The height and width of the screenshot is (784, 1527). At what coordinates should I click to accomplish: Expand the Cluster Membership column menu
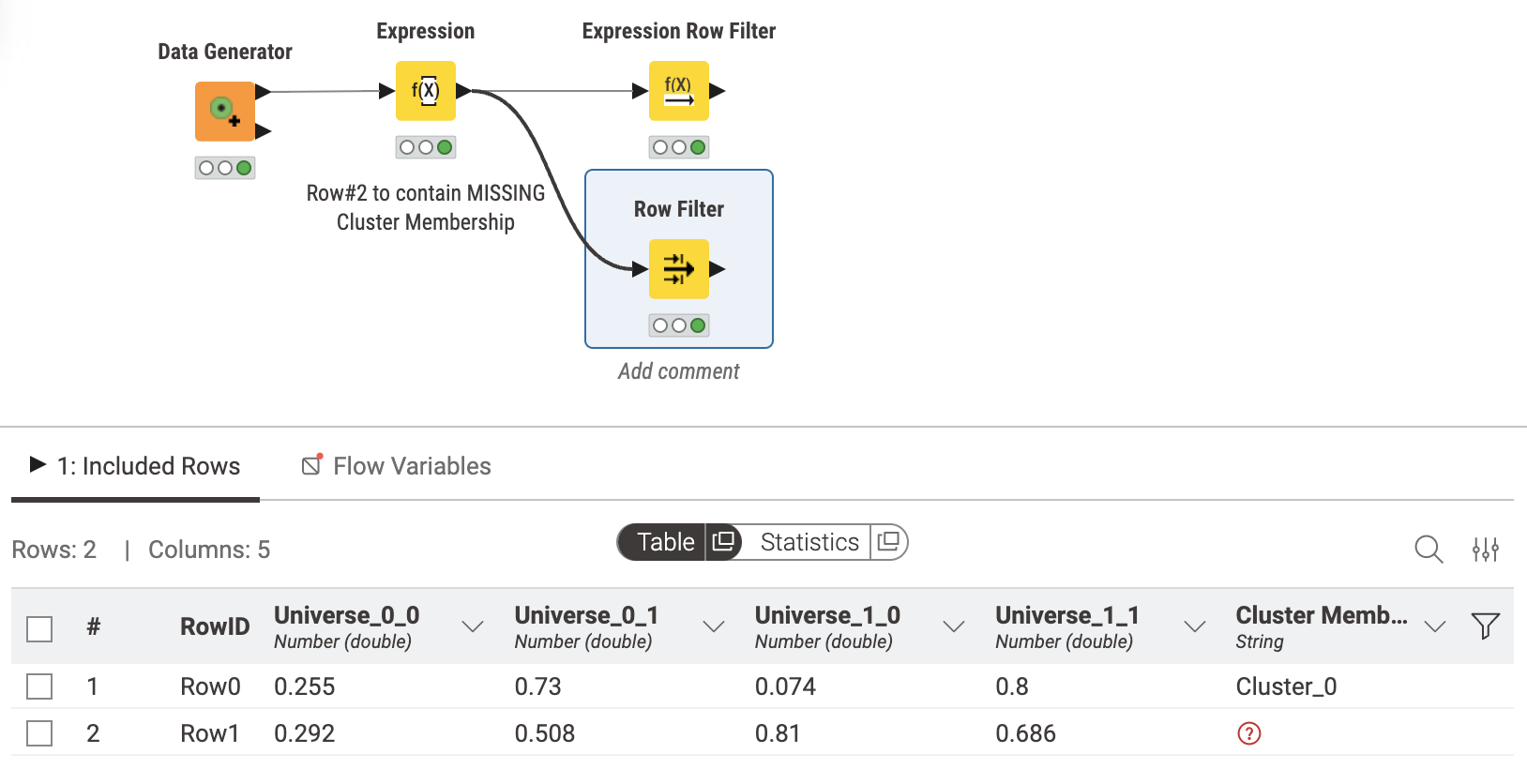[1434, 626]
